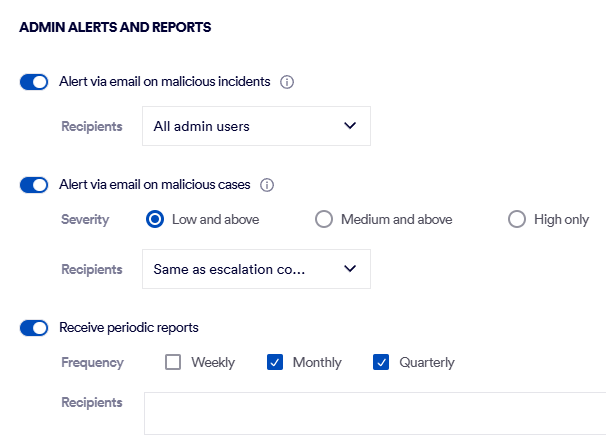
Task: Uncheck the Monthly frequency checkbox
Action: tap(276, 362)
